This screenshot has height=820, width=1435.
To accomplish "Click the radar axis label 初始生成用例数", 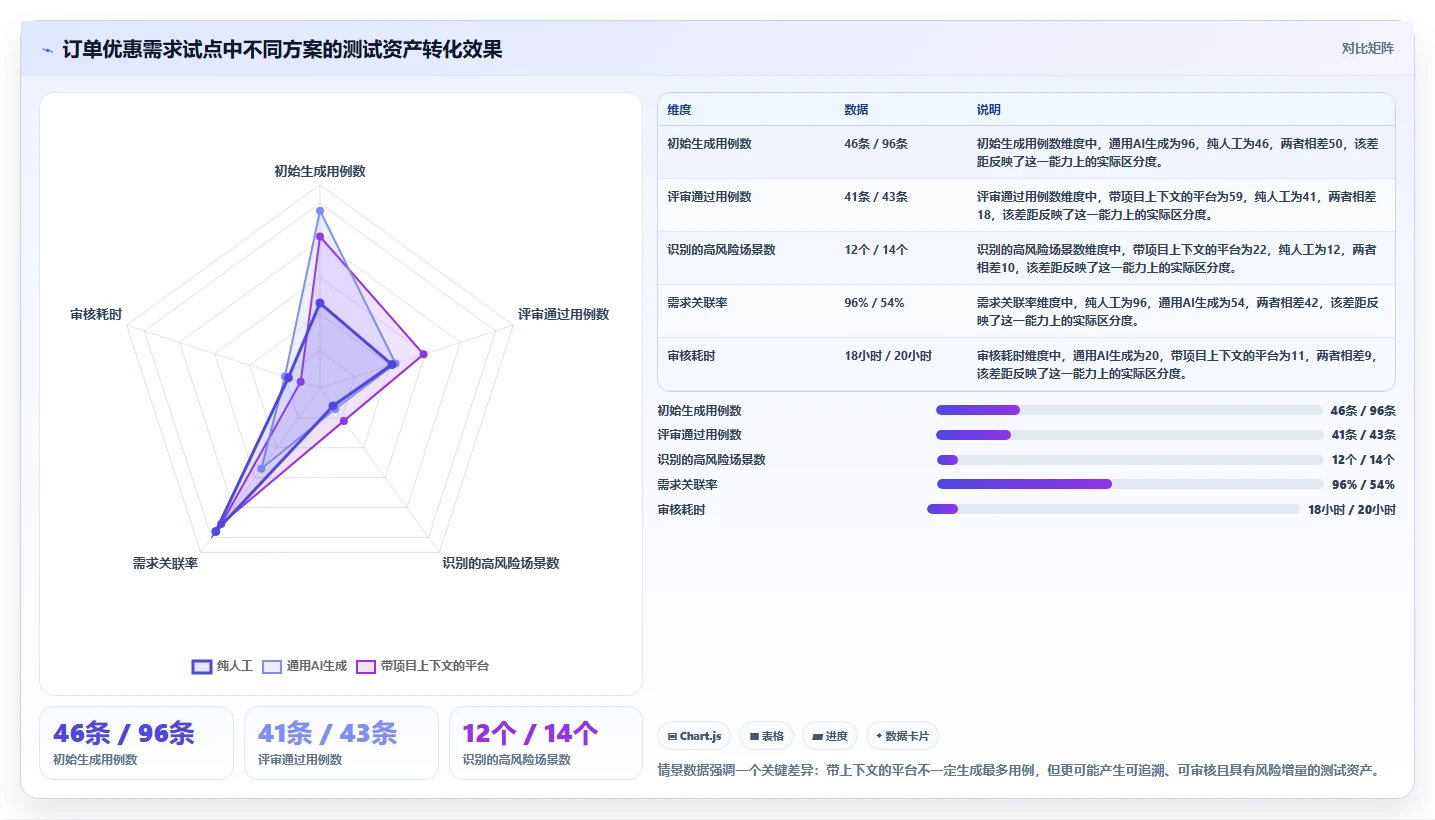I will (x=320, y=171).
